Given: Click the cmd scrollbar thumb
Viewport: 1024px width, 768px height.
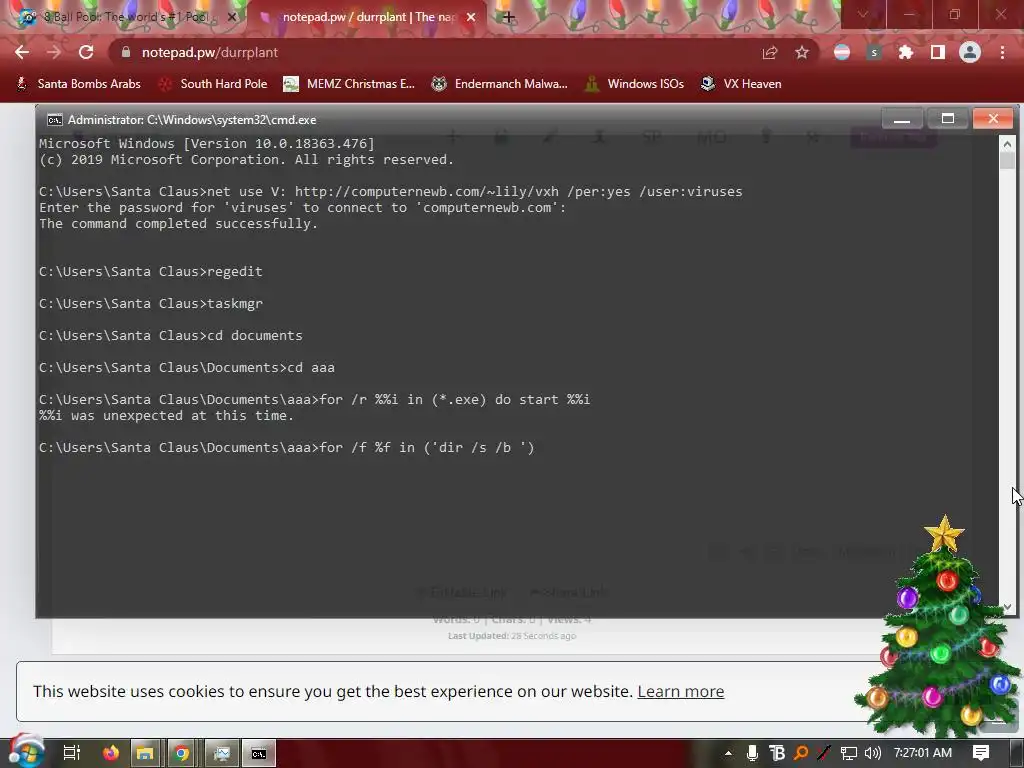Looking at the screenshot, I should coord(1007,161).
